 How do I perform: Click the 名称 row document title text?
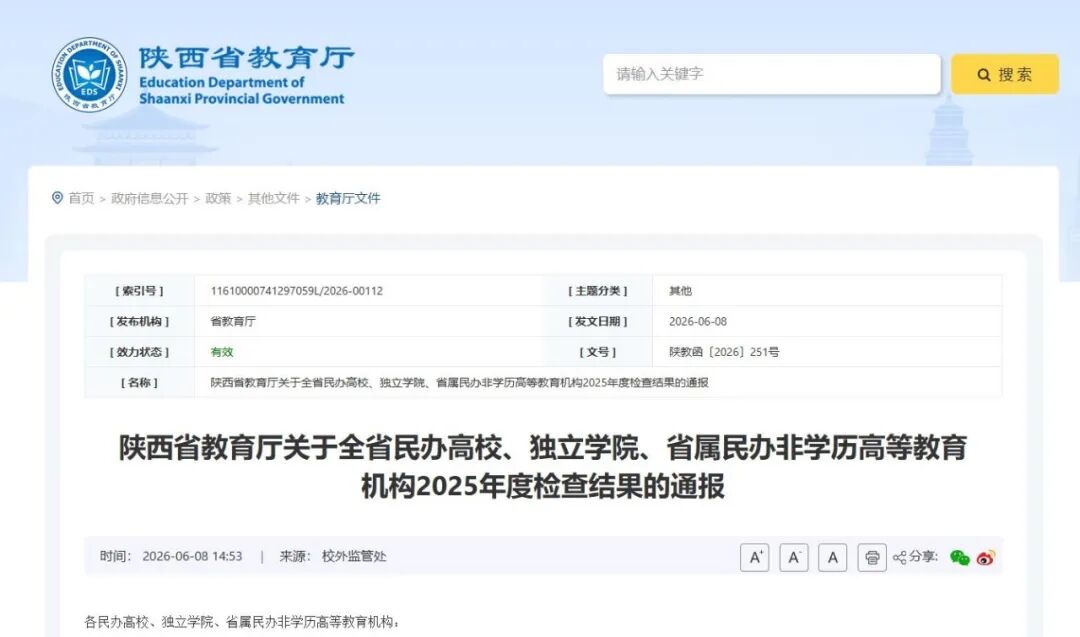(x=459, y=382)
